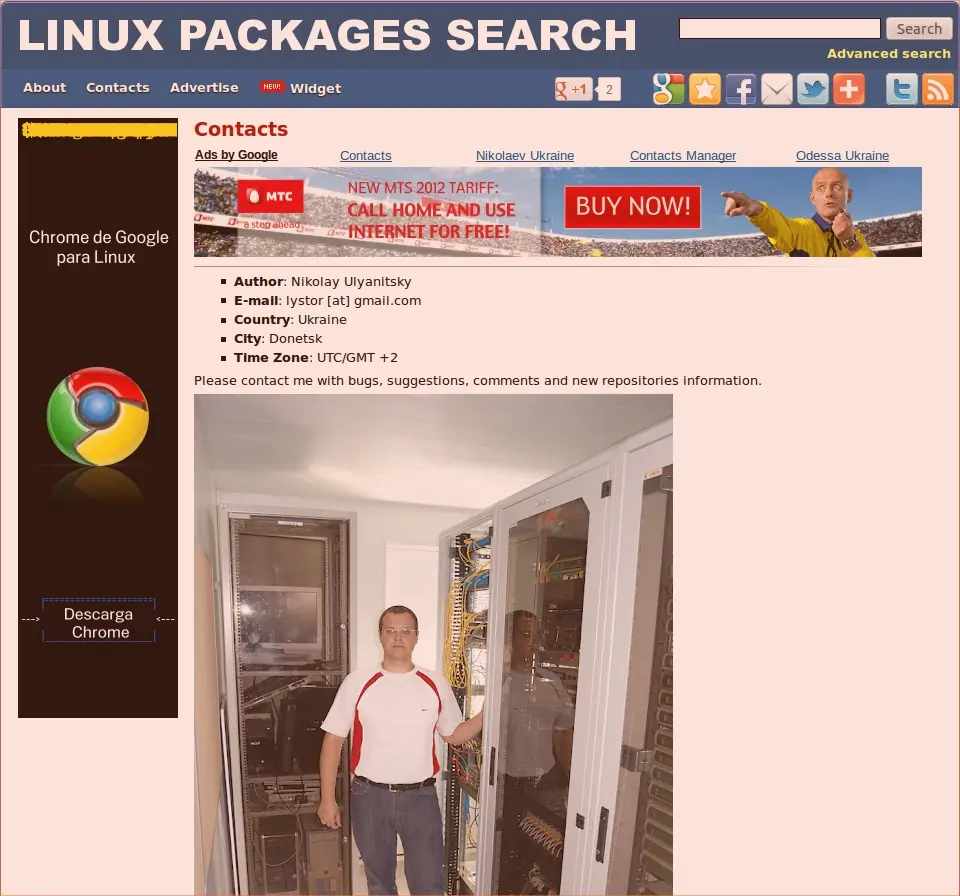The width and height of the screenshot is (960, 896).
Task: Focus the package search input field
Action: coord(779,28)
